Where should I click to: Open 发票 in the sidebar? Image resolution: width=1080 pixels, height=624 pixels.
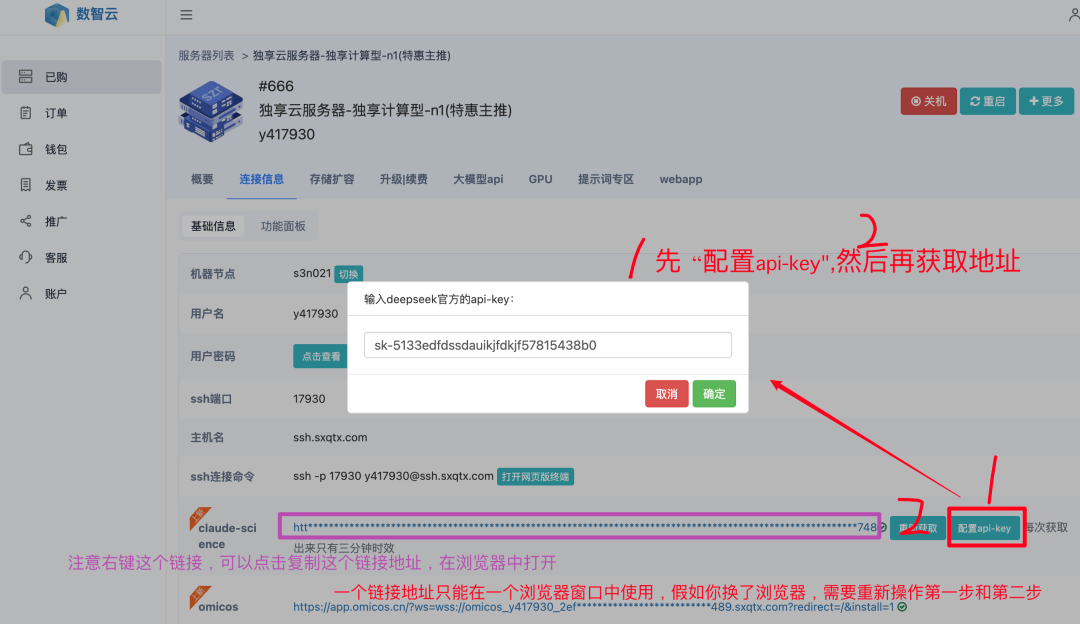[x=81, y=185]
